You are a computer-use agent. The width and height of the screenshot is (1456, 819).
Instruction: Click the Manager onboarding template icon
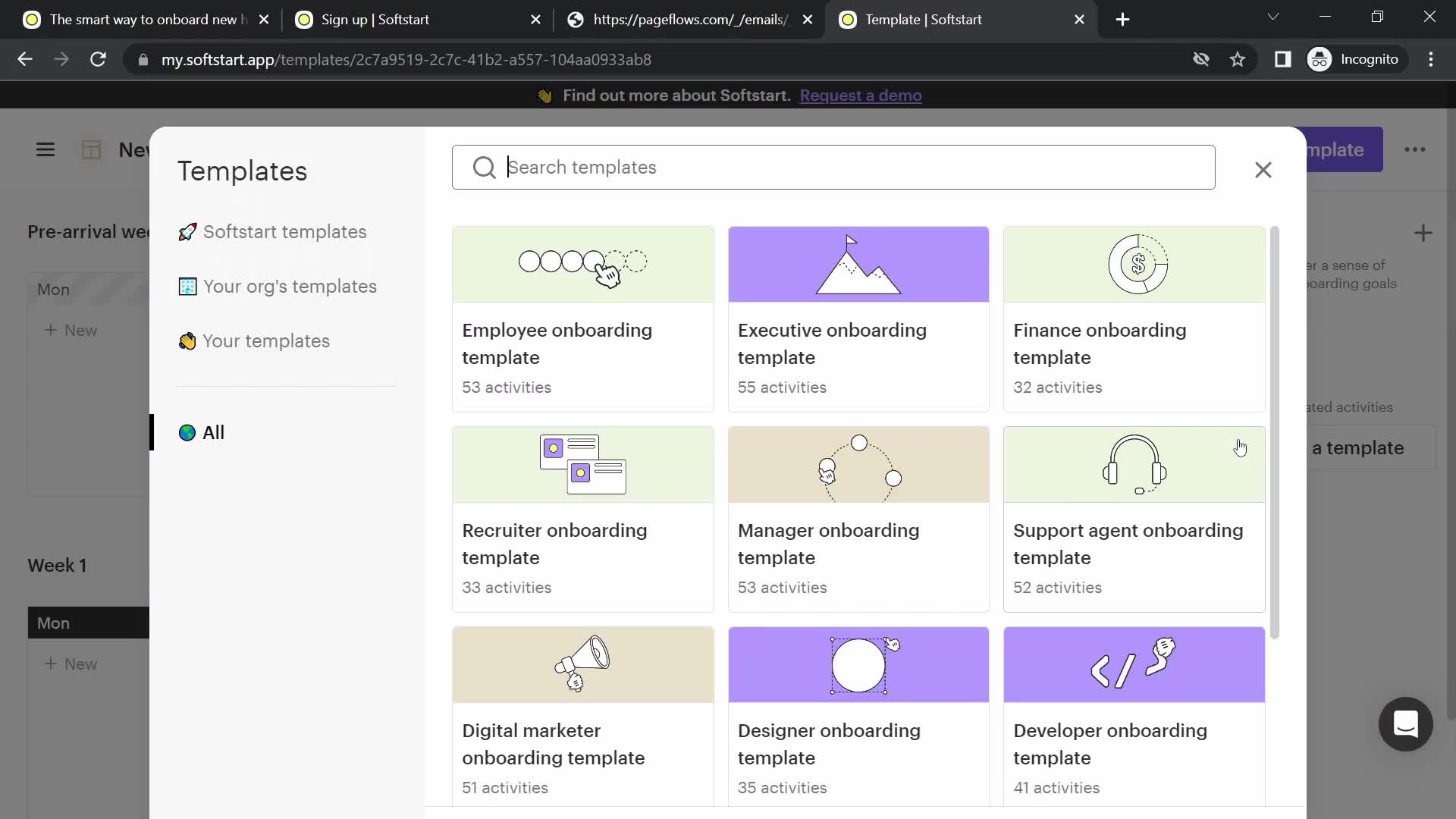pos(858,464)
